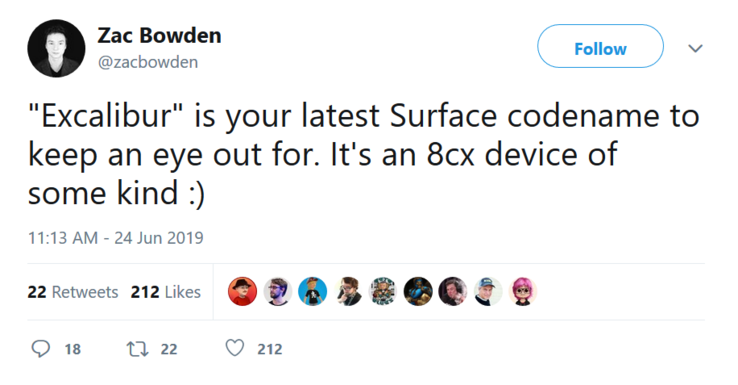This screenshot has width=738, height=385.
Task: Open the avatar of the man wearing a blue cap
Action: (488, 291)
